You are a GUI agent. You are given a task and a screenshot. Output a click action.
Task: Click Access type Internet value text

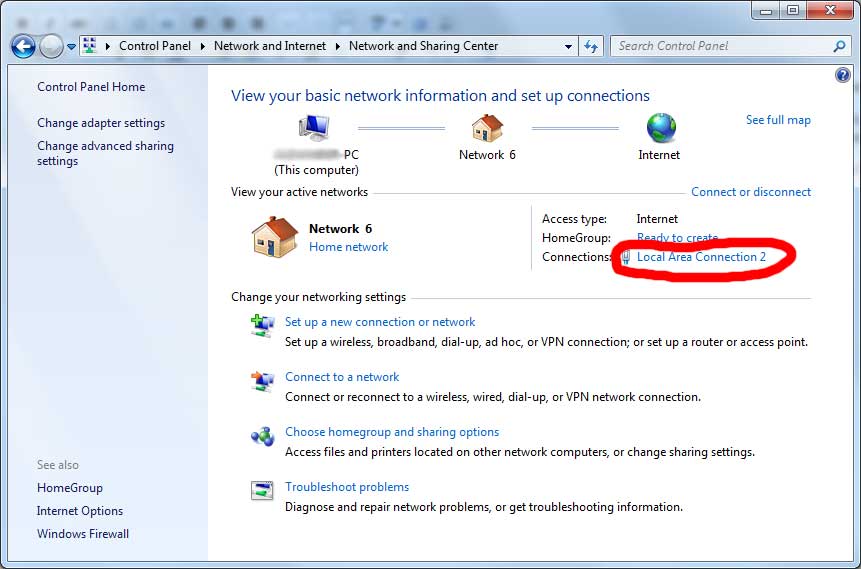[657, 219]
